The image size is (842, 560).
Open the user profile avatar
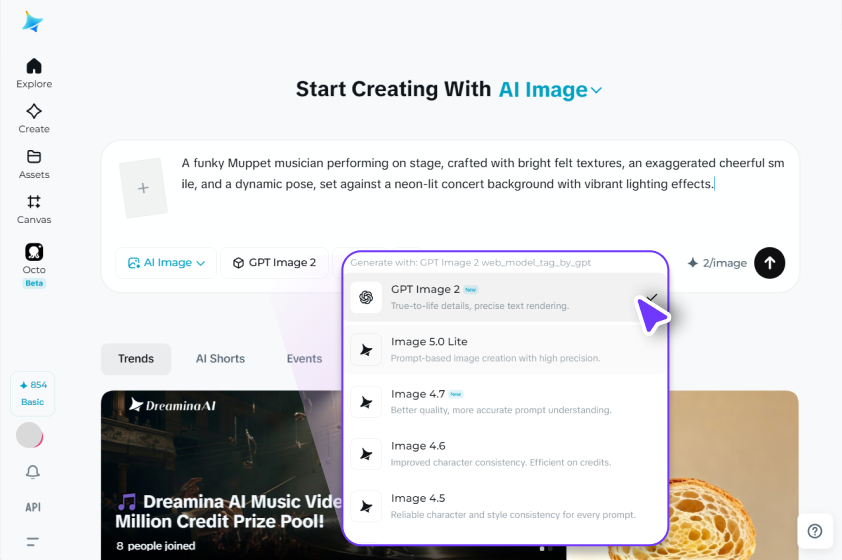click(30, 435)
